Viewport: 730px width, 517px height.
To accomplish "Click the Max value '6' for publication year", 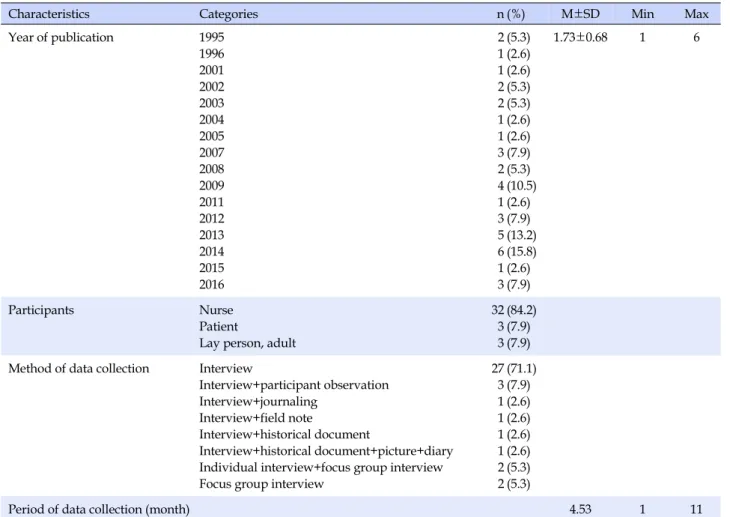I will pos(696,37).
